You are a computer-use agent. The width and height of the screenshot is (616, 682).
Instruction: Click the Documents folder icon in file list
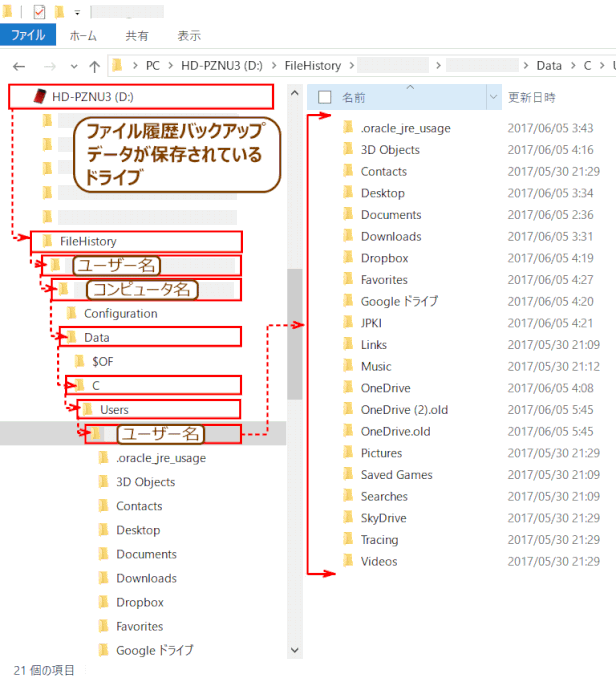click(348, 214)
